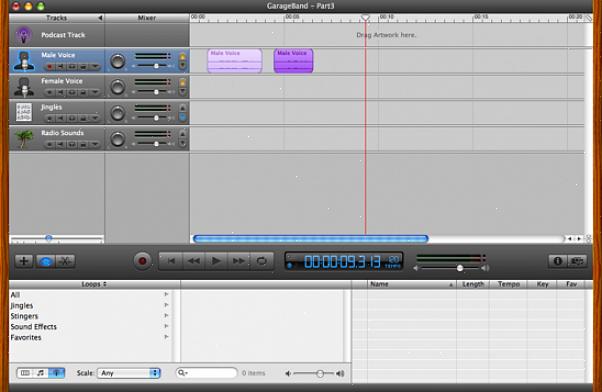602x392 pixels.
Task: Sort loop results by Name column
Action: point(412,284)
